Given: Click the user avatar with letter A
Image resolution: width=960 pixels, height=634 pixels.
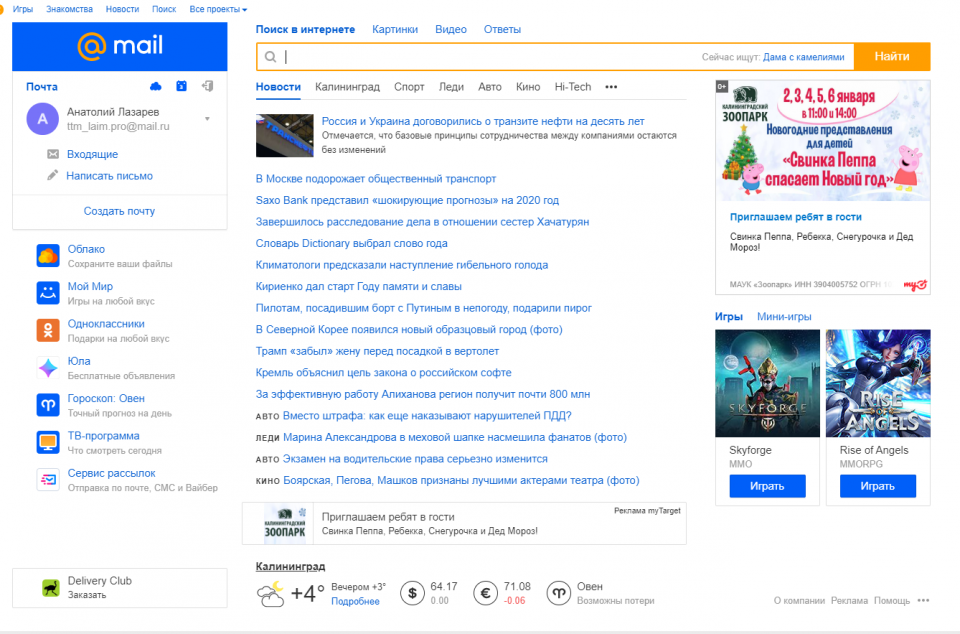Looking at the screenshot, I should tap(42, 119).
